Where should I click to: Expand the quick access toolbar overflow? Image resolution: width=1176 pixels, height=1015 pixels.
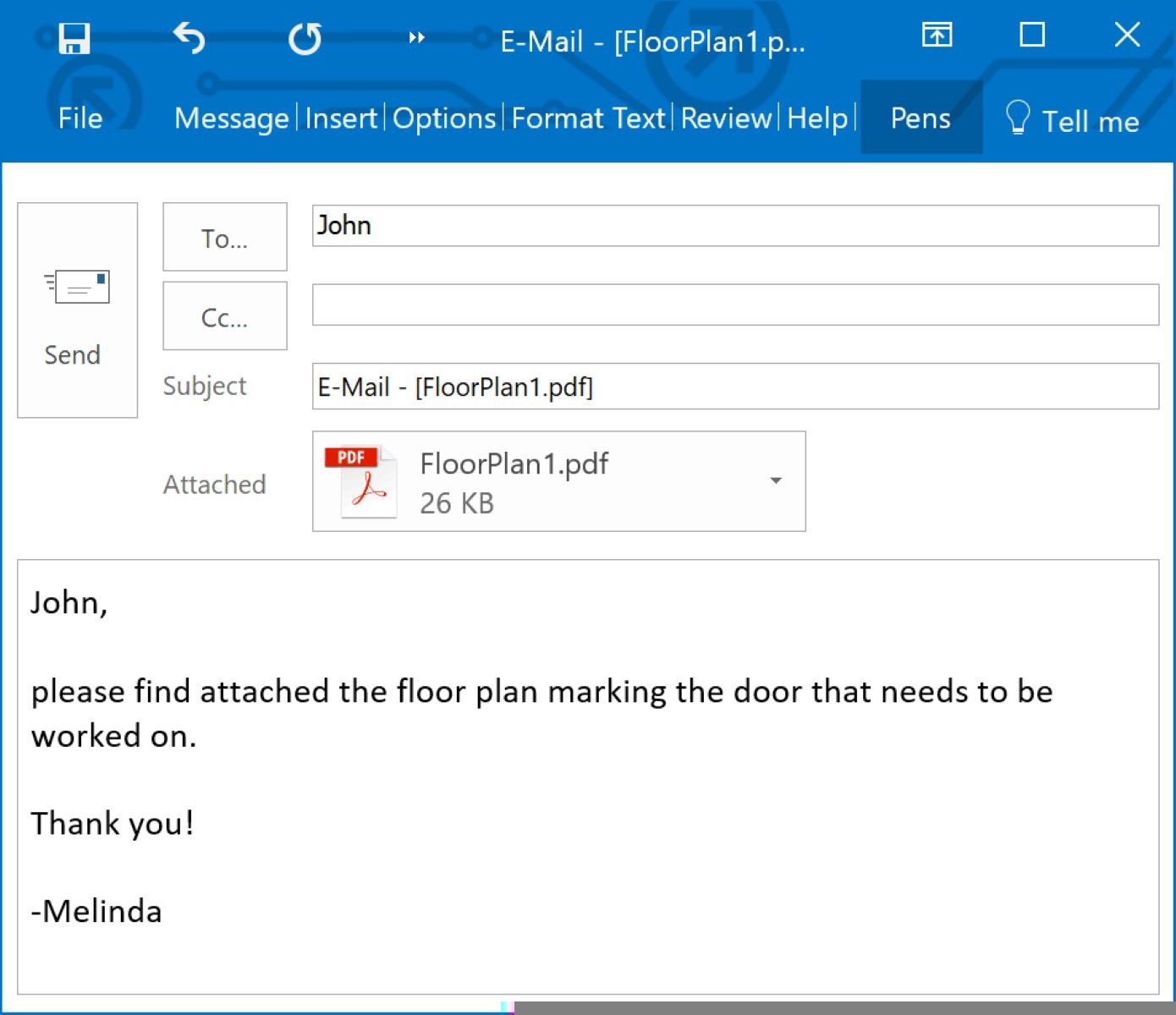click(416, 38)
